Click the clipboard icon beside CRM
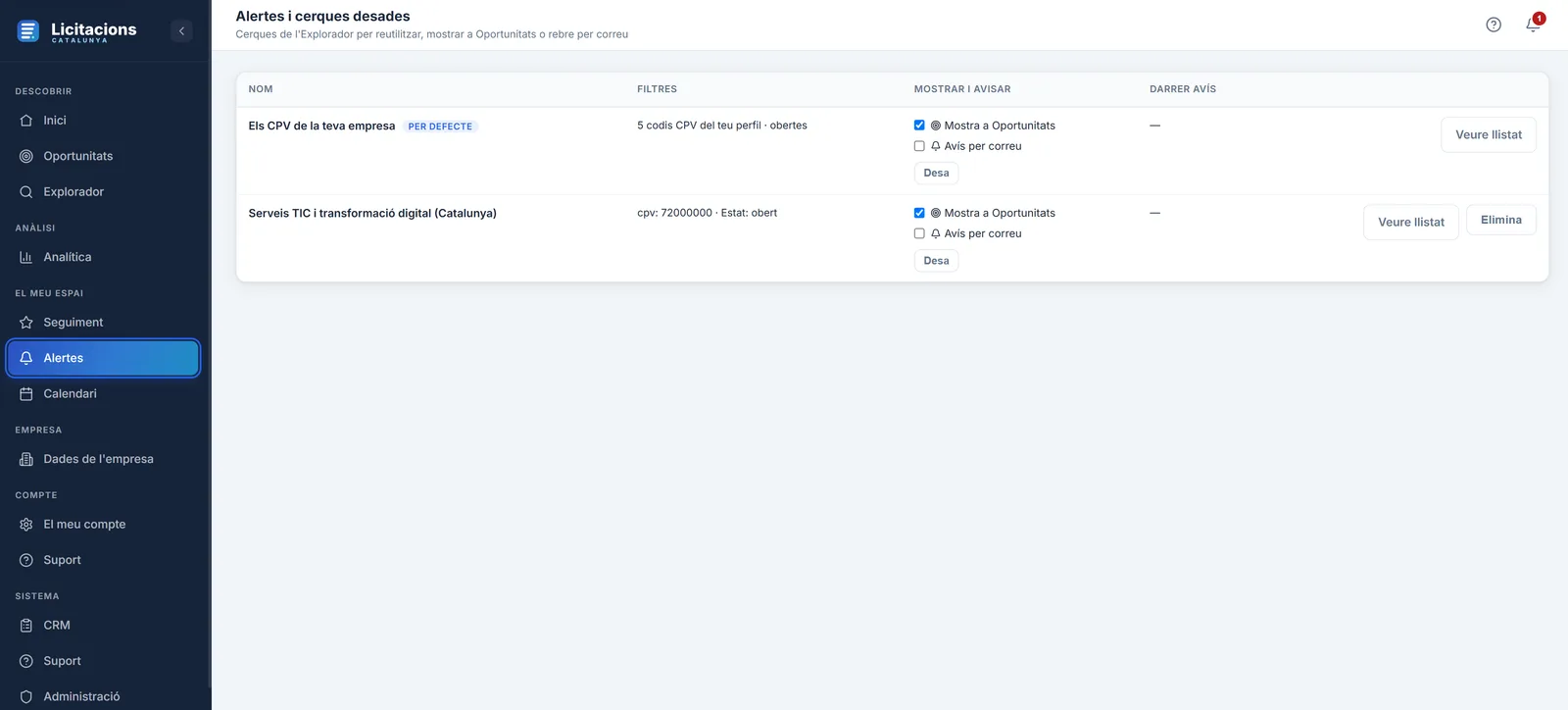The width and height of the screenshot is (1568, 710). pos(26,626)
